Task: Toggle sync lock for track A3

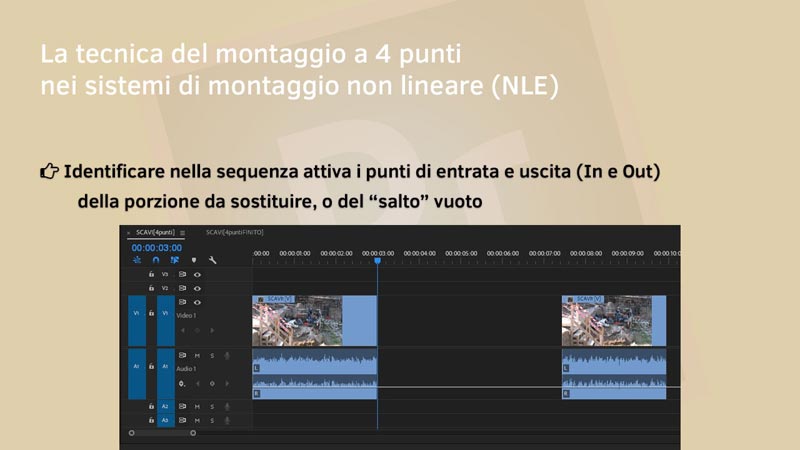Action: pyautogui.click(x=182, y=420)
